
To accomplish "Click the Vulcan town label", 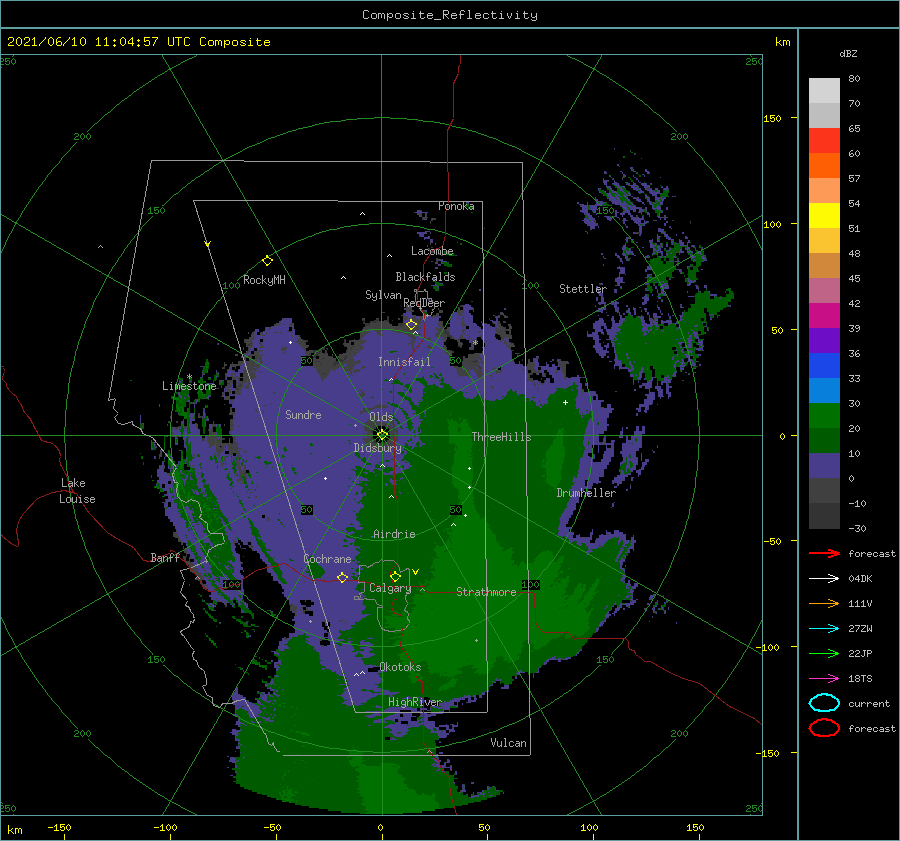I will pos(509,743).
